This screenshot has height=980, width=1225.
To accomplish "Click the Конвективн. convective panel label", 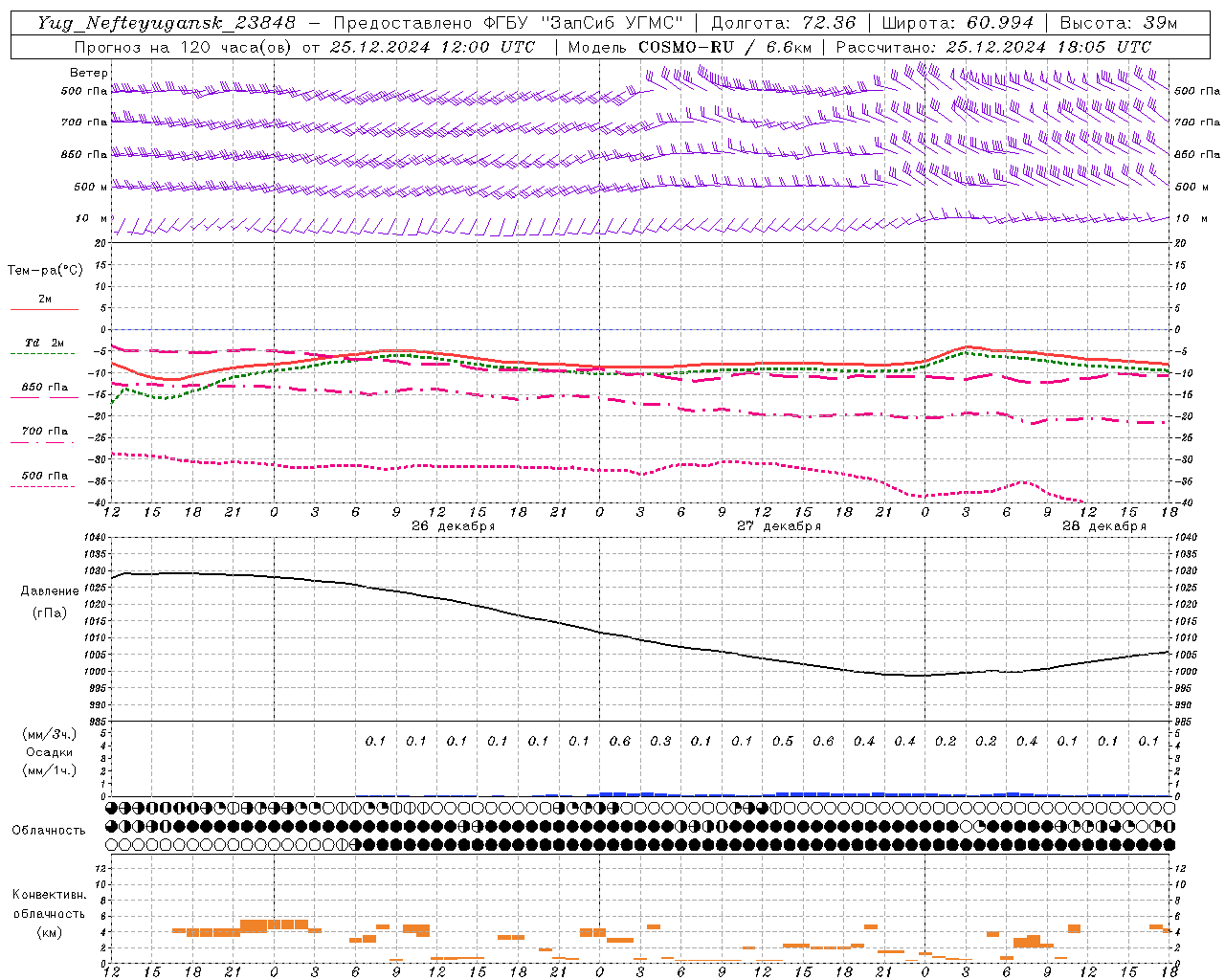I will point(49,895).
